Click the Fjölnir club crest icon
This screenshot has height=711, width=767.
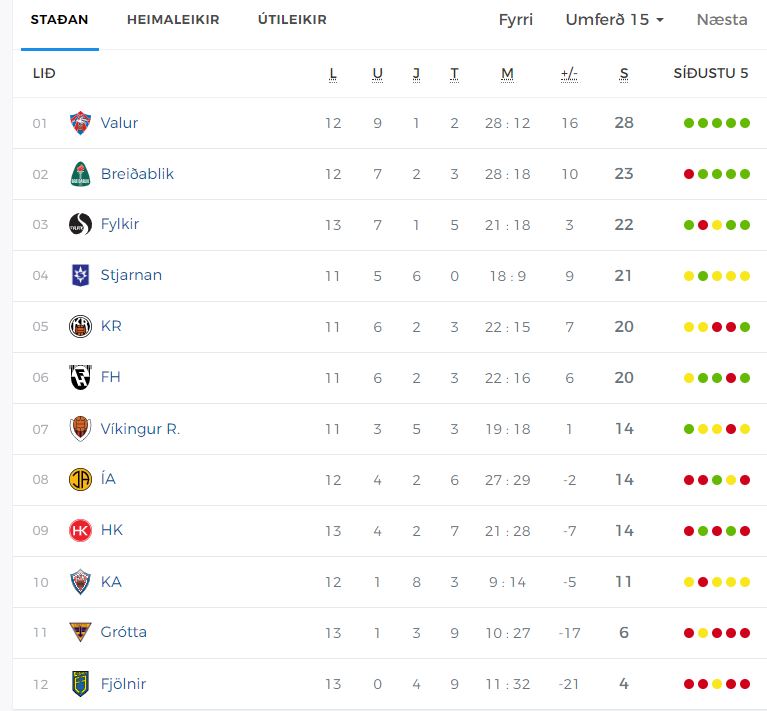click(x=80, y=684)
